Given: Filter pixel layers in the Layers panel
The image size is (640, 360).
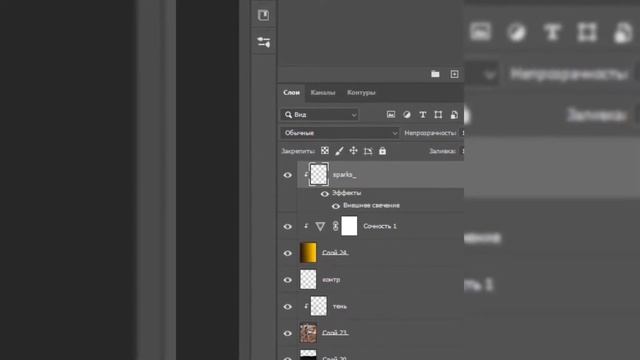Looking at the screenshot, I should pyautogui.click(x=391, y=115).
